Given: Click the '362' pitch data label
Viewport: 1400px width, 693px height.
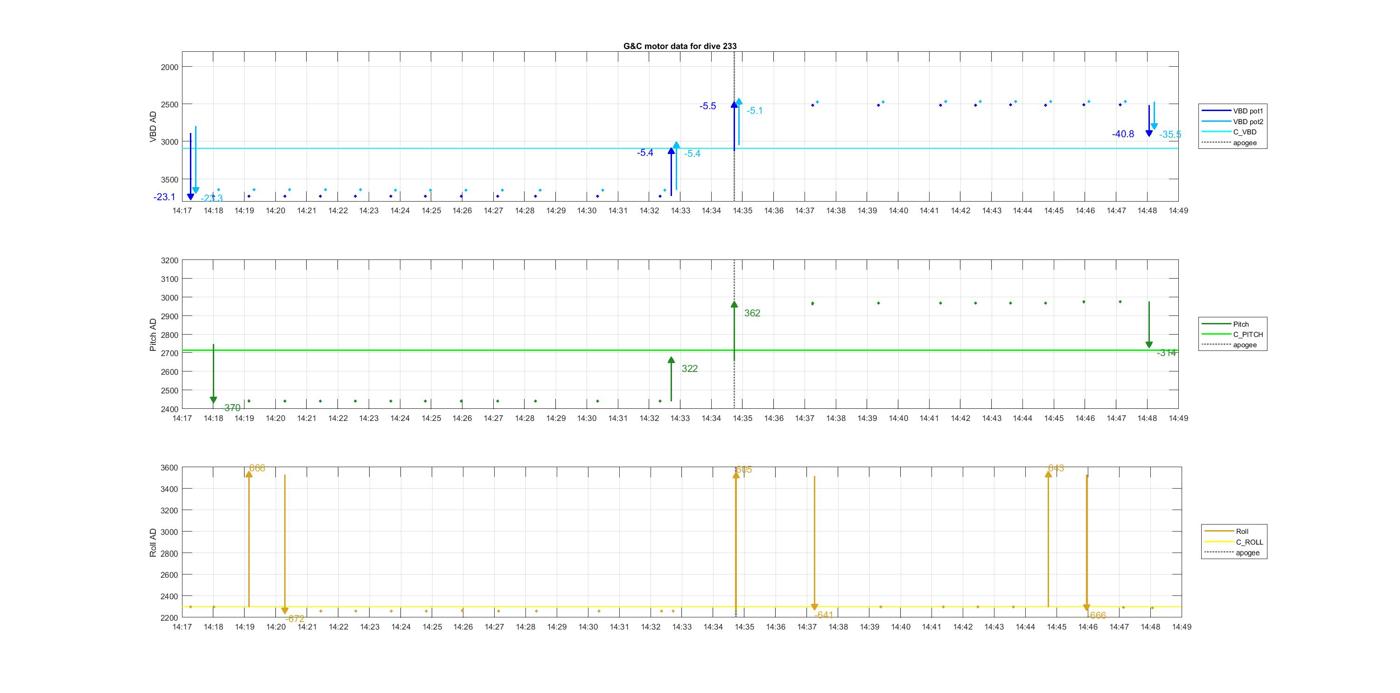Looking at the screenshot, I should pyautogui.click(x=752, y=313).
